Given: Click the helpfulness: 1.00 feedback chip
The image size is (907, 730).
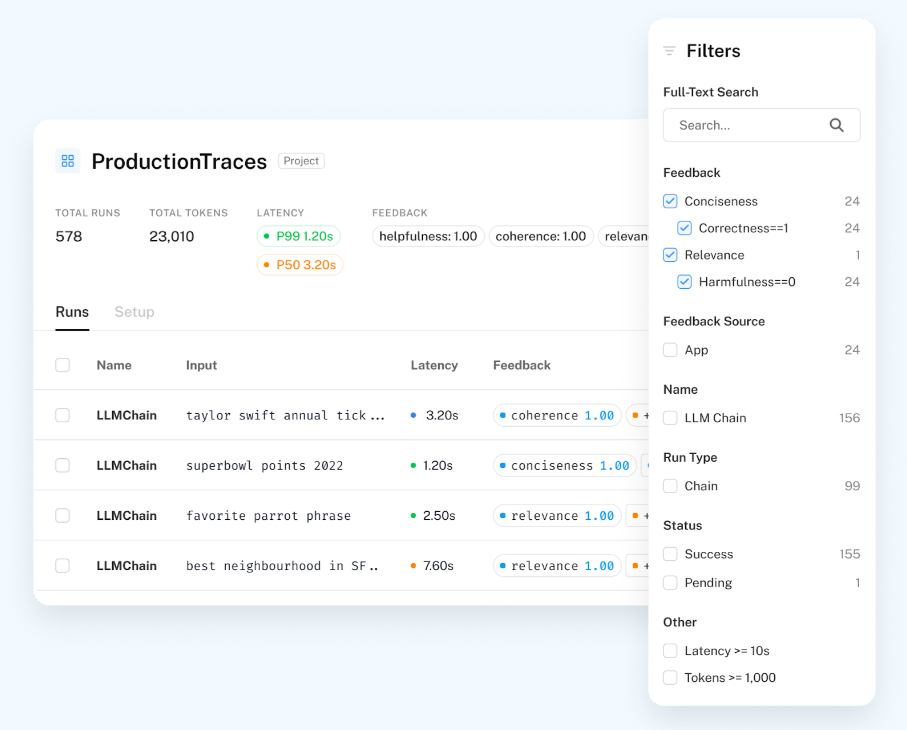Looking at the screenshot, I should pos(428,236).
